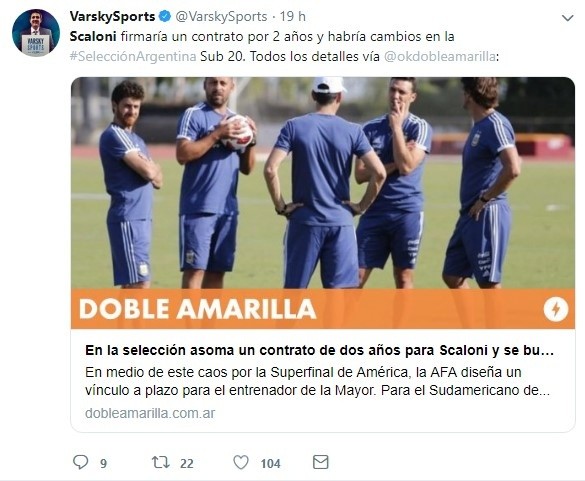Expand the tweet options chevron menu
The height and width of the screenshot is (481, 585).
point(567,18)
